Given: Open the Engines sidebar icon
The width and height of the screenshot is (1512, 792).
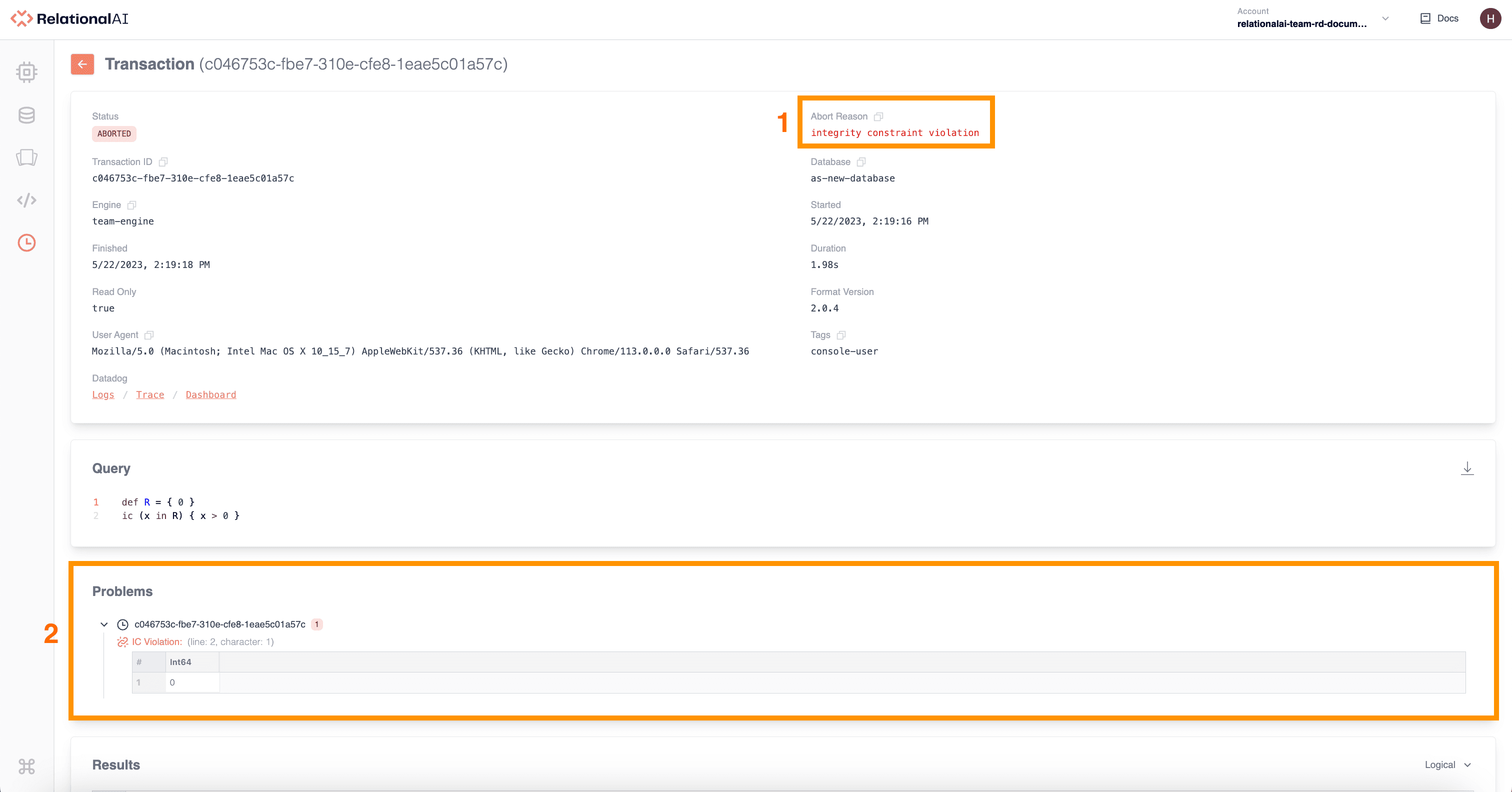Looking at the screenshot, I should [26, 71].
